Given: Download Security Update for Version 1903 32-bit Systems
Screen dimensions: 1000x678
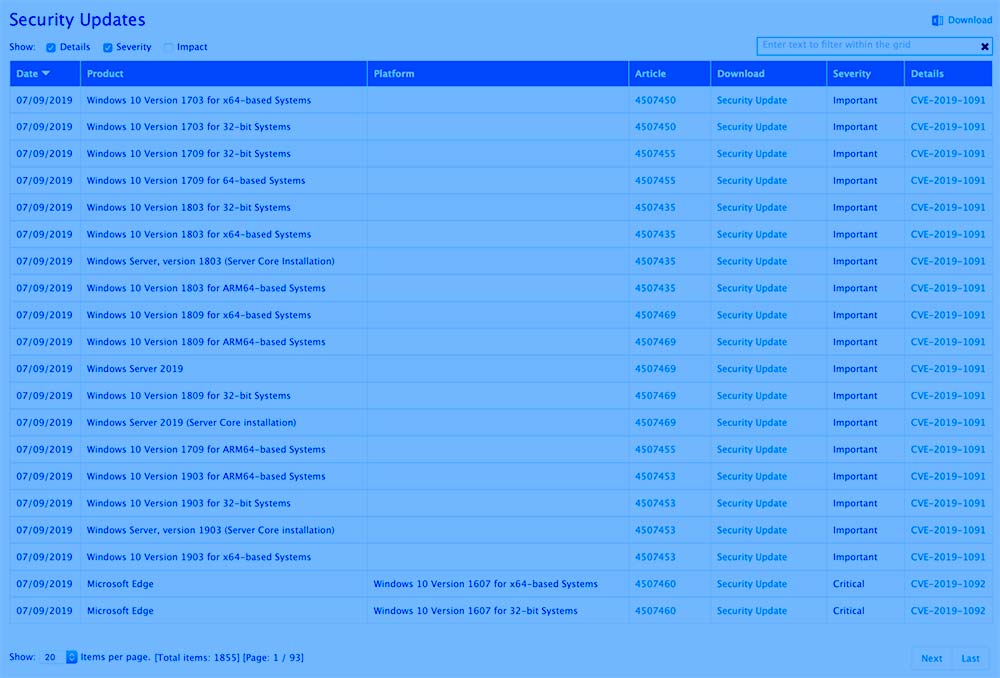Looking at the screenshot, I should (752, 503).
